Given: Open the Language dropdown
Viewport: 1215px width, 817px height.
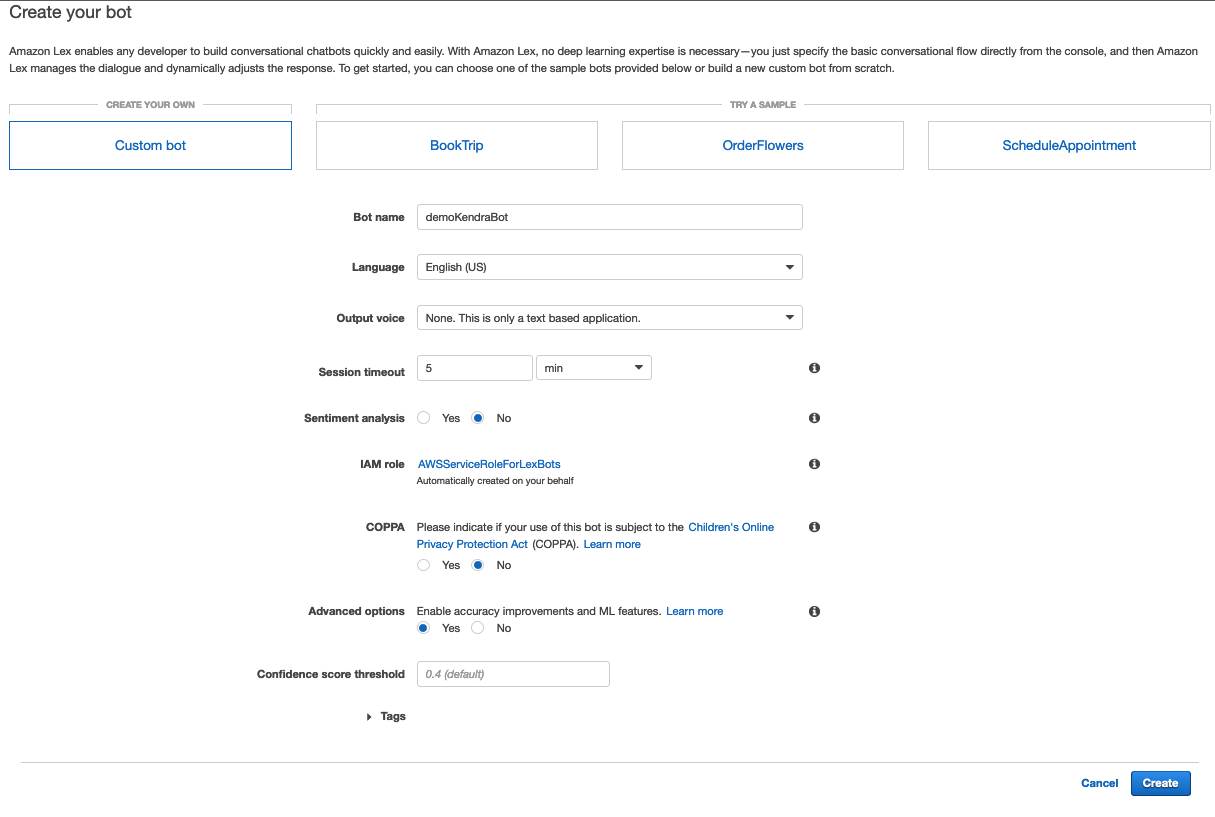Looking at the screenshot, I should (610, 267).
